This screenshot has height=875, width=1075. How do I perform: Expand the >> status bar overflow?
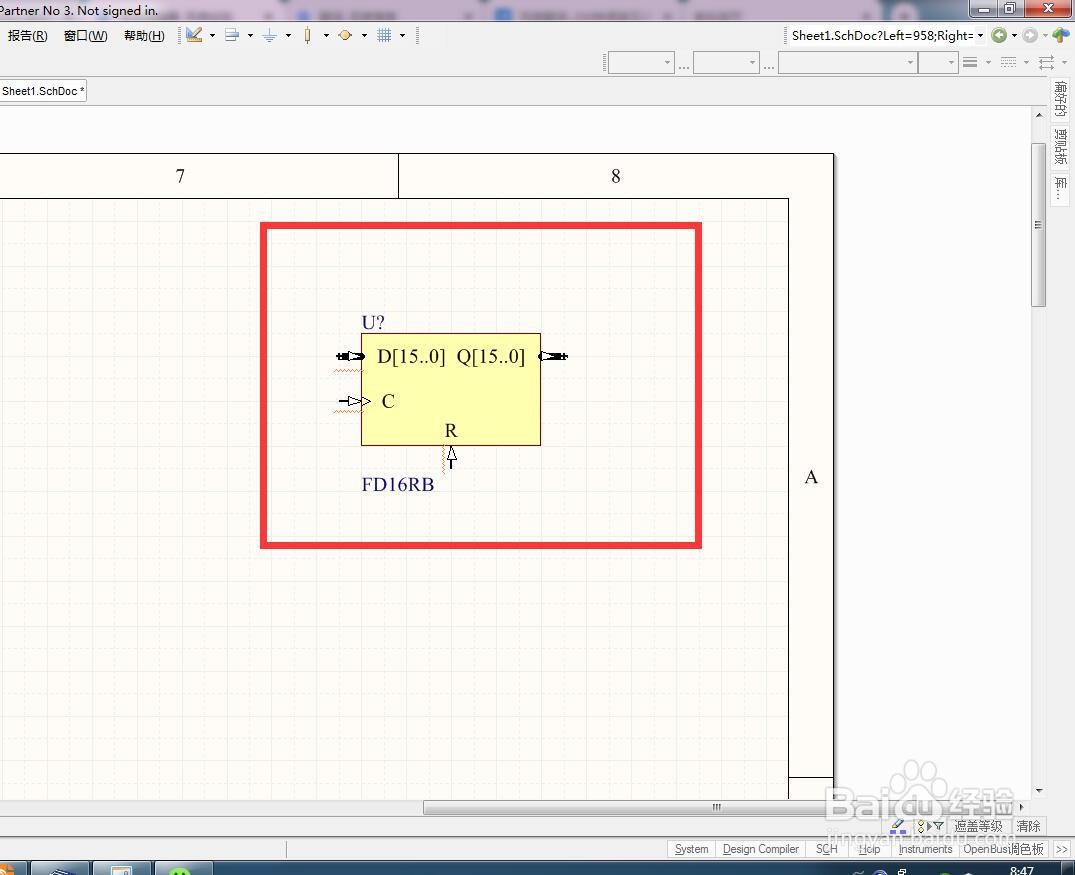pos(1061,849)
